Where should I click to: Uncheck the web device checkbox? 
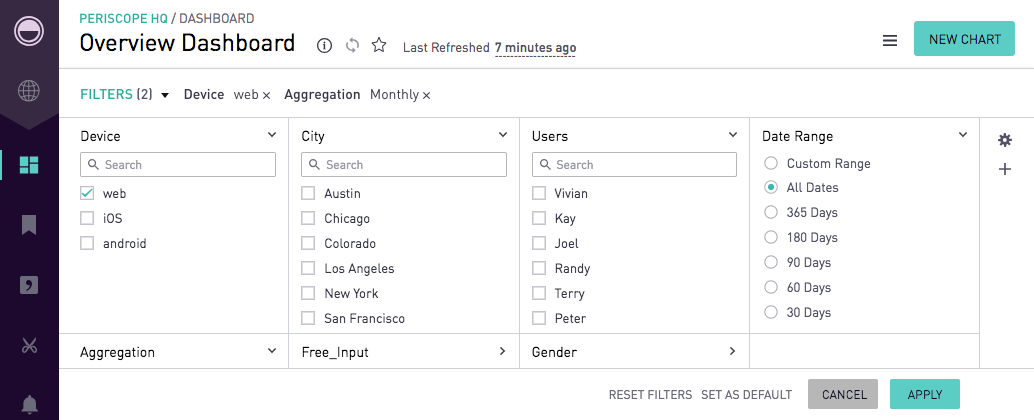click(x=87, y=193)
